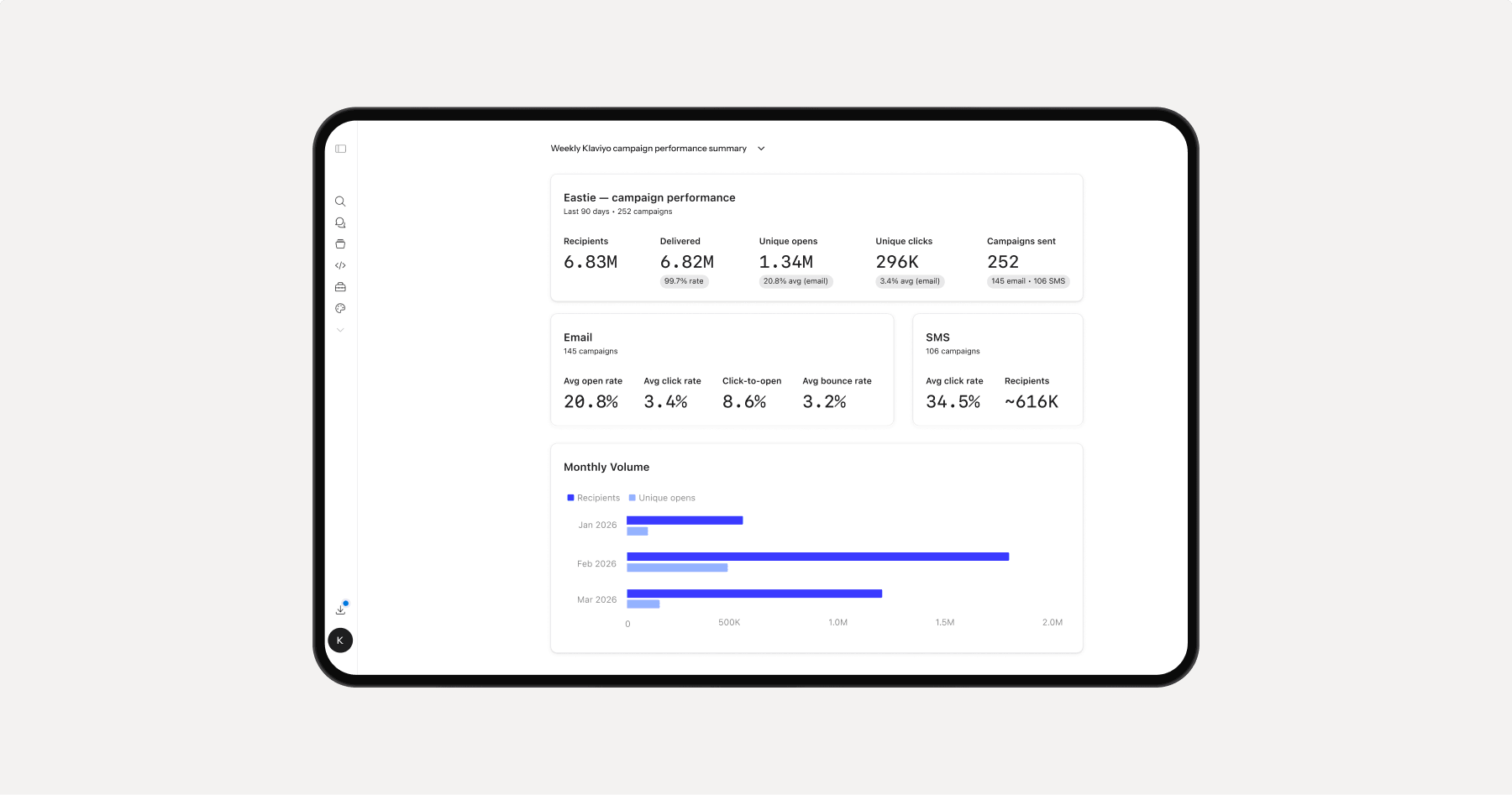Screen dimensions: 1512x795
Task: Click the Mar 2026 unique opens bar
Action: click(x=643, y=604)
